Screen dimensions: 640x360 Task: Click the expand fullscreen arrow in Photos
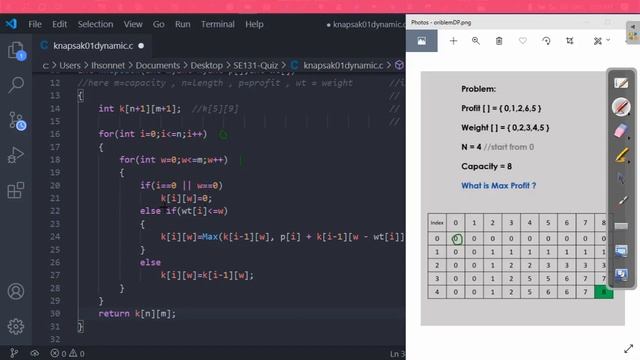tap(629, 348)
